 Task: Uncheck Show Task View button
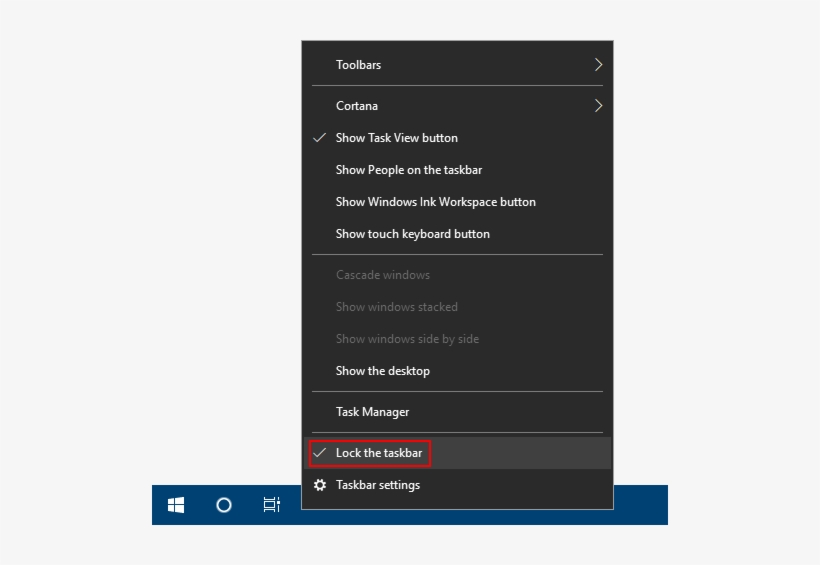point(396,138)
